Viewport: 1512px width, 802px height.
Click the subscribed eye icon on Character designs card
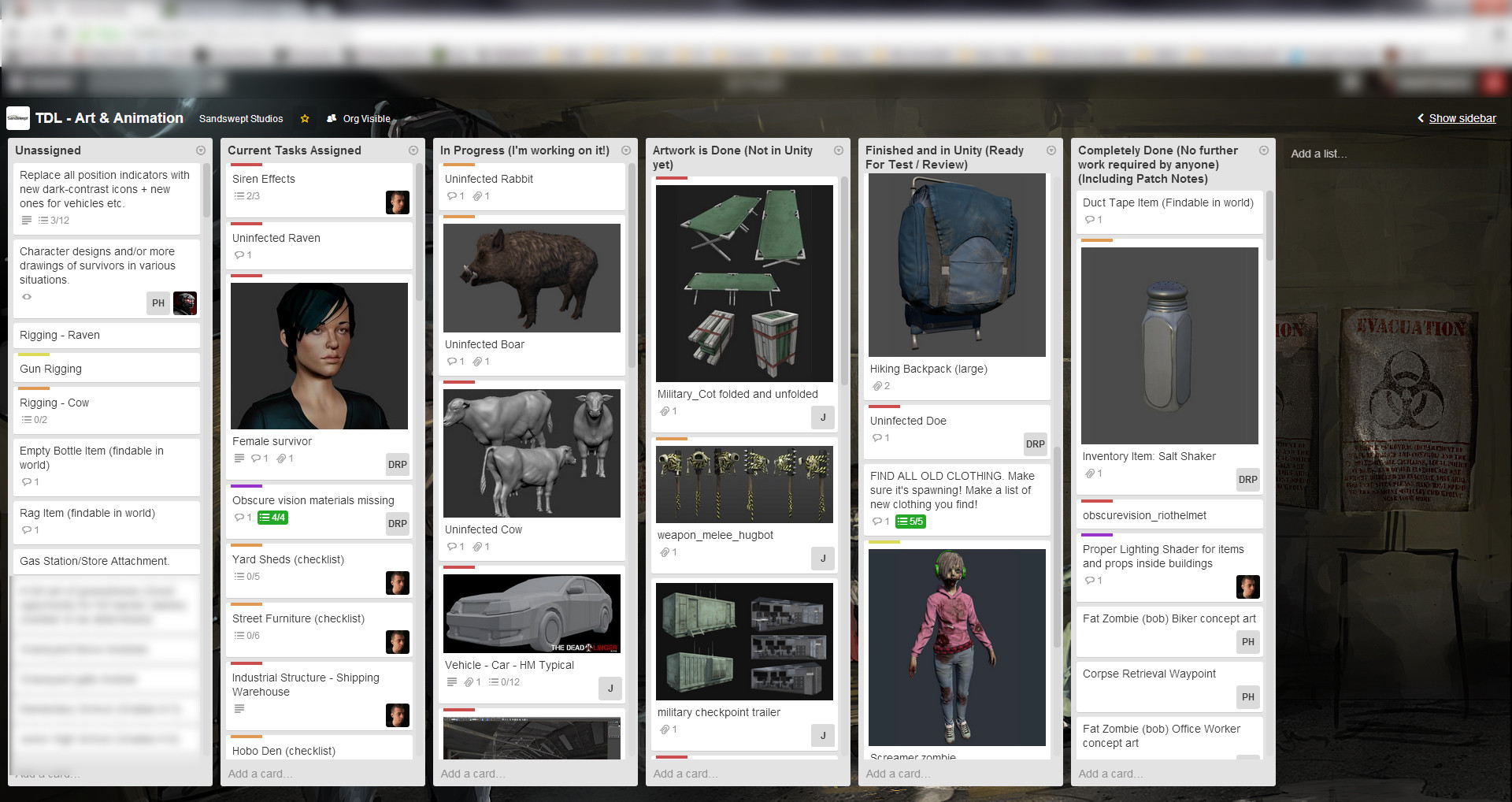click(27, 297)
